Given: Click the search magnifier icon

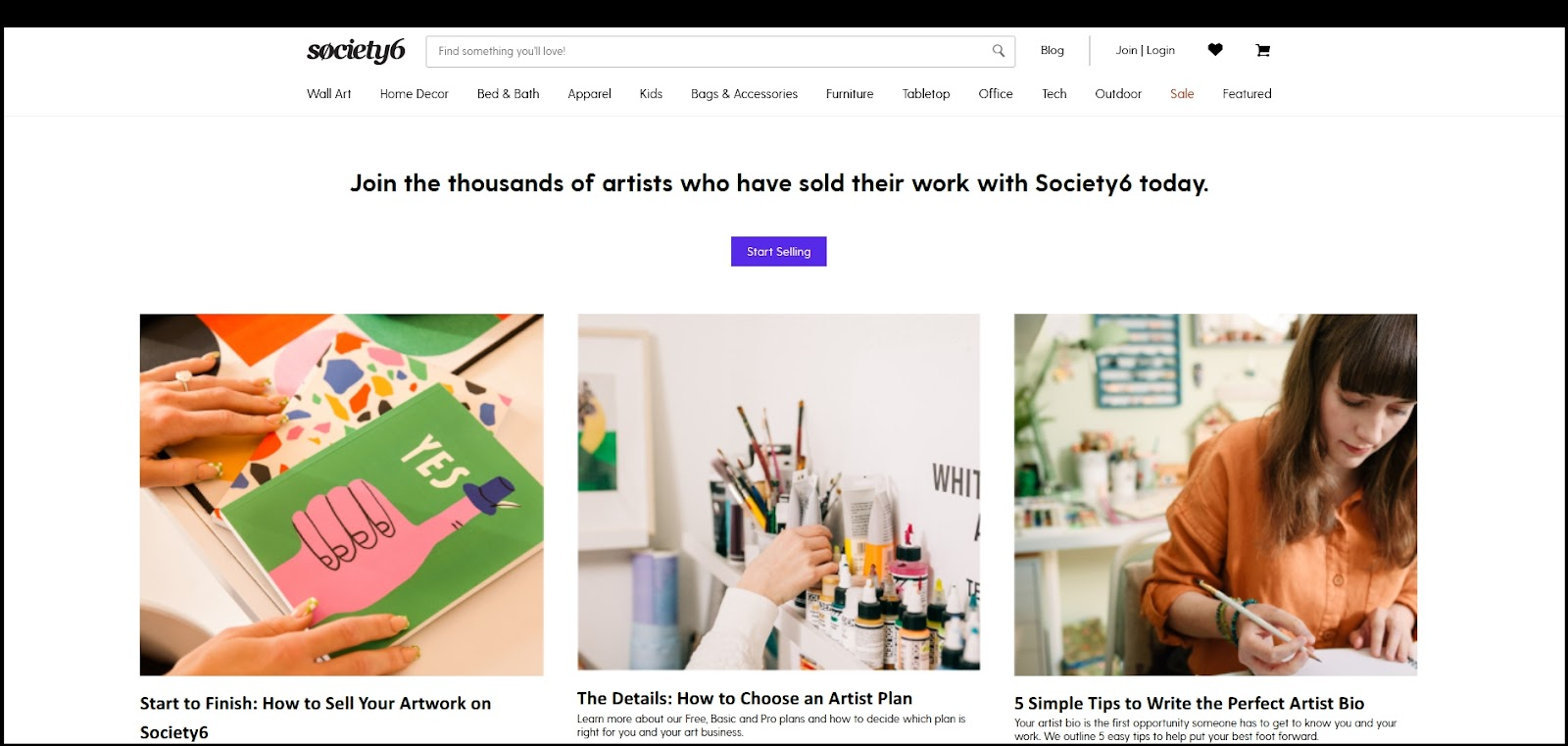Looking at the screenshot, I should pyautogui.click(x=998, y=50).
